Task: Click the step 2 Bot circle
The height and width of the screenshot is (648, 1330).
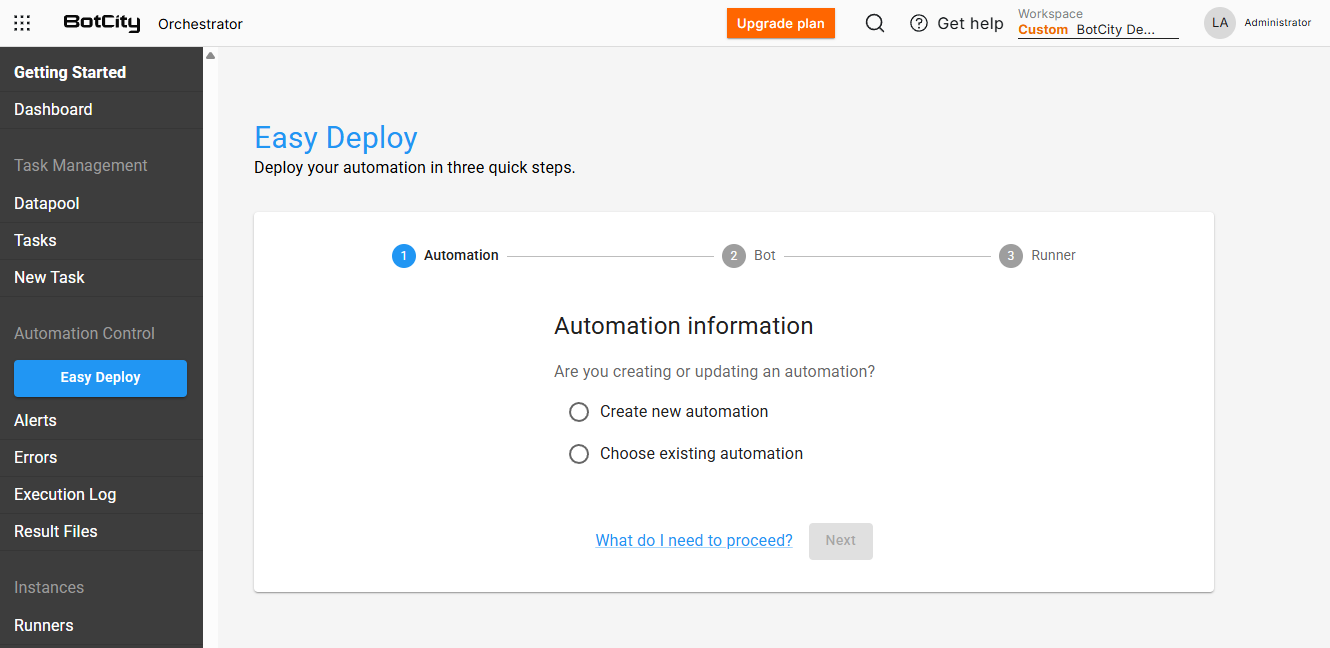Action: tap(734, 256)
